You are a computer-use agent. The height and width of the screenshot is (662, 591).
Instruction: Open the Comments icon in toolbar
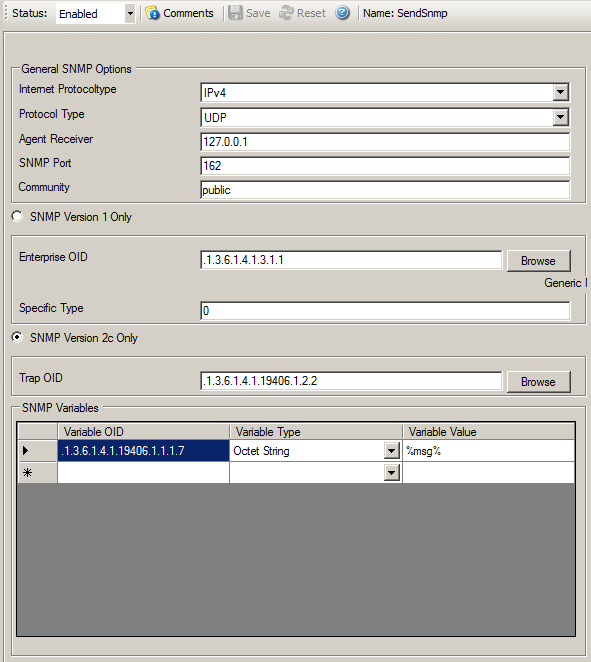[152, 13]
